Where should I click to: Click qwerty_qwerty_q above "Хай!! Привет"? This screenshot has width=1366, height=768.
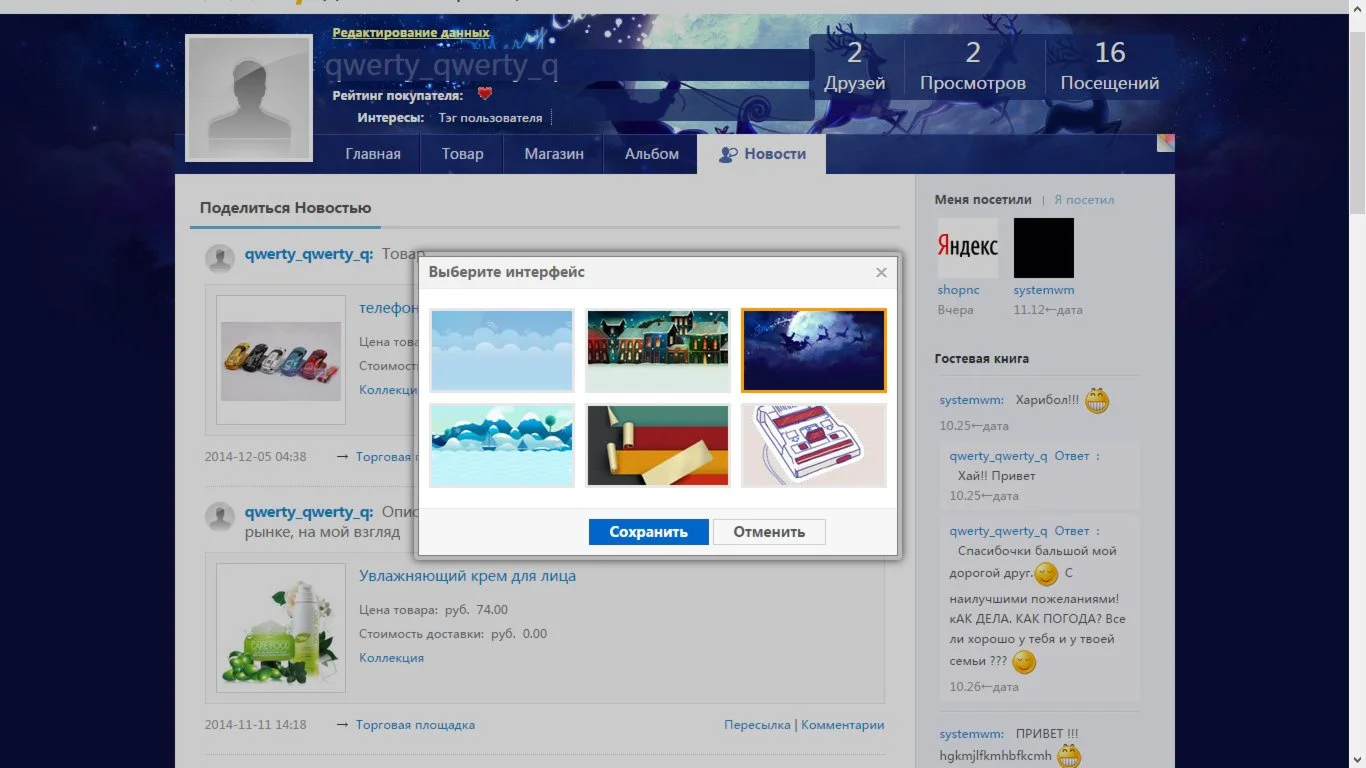point(999,456)
